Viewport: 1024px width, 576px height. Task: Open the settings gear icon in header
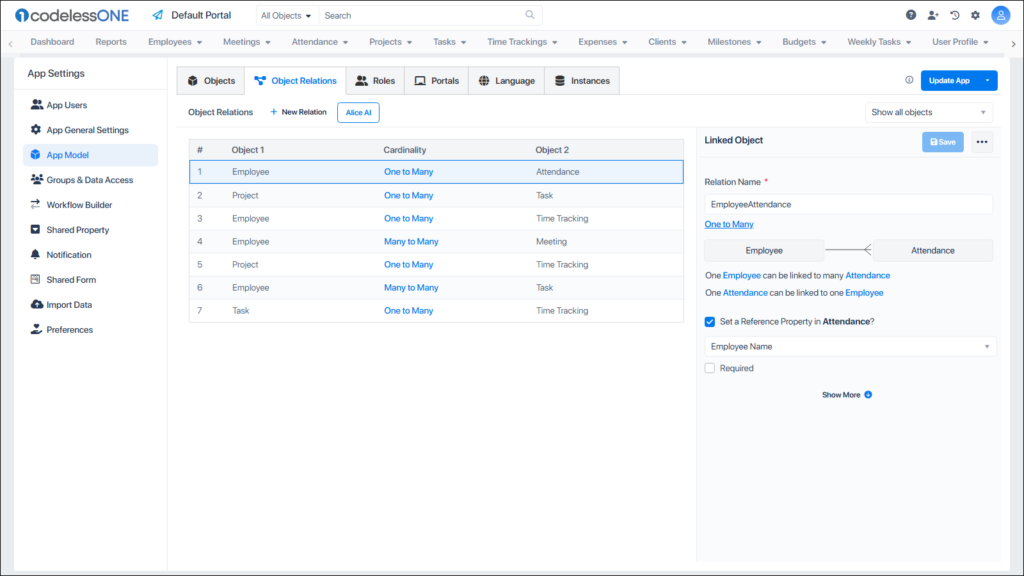975,15
